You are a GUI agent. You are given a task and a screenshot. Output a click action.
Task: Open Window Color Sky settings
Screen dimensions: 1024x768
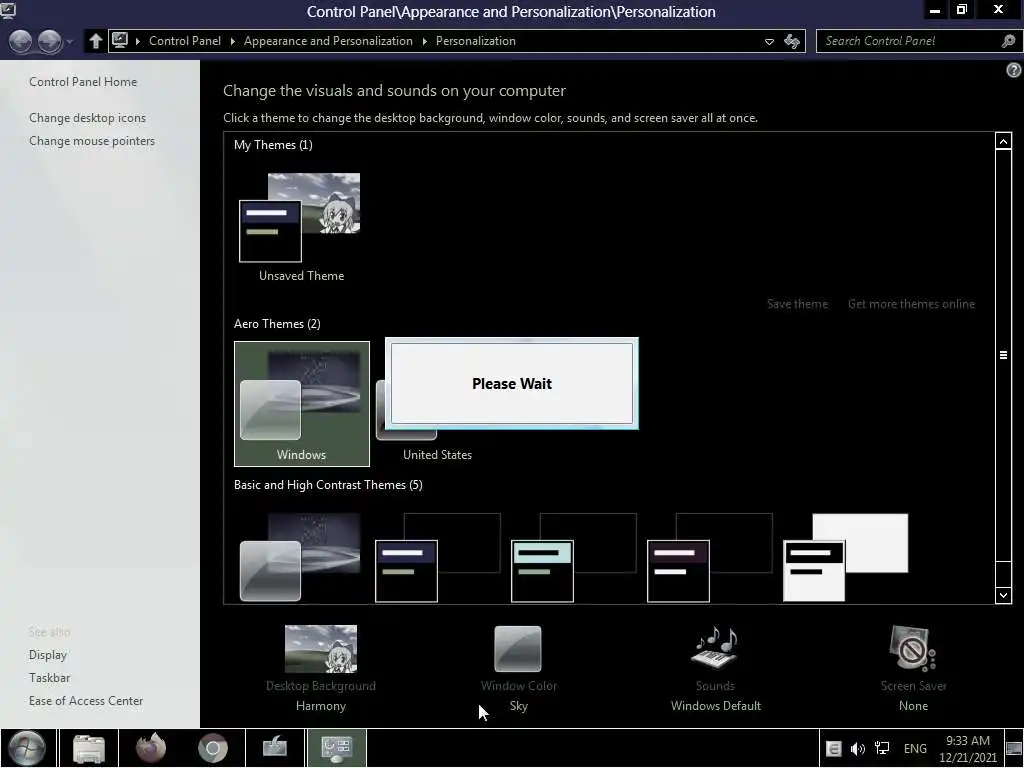(519, 669)
